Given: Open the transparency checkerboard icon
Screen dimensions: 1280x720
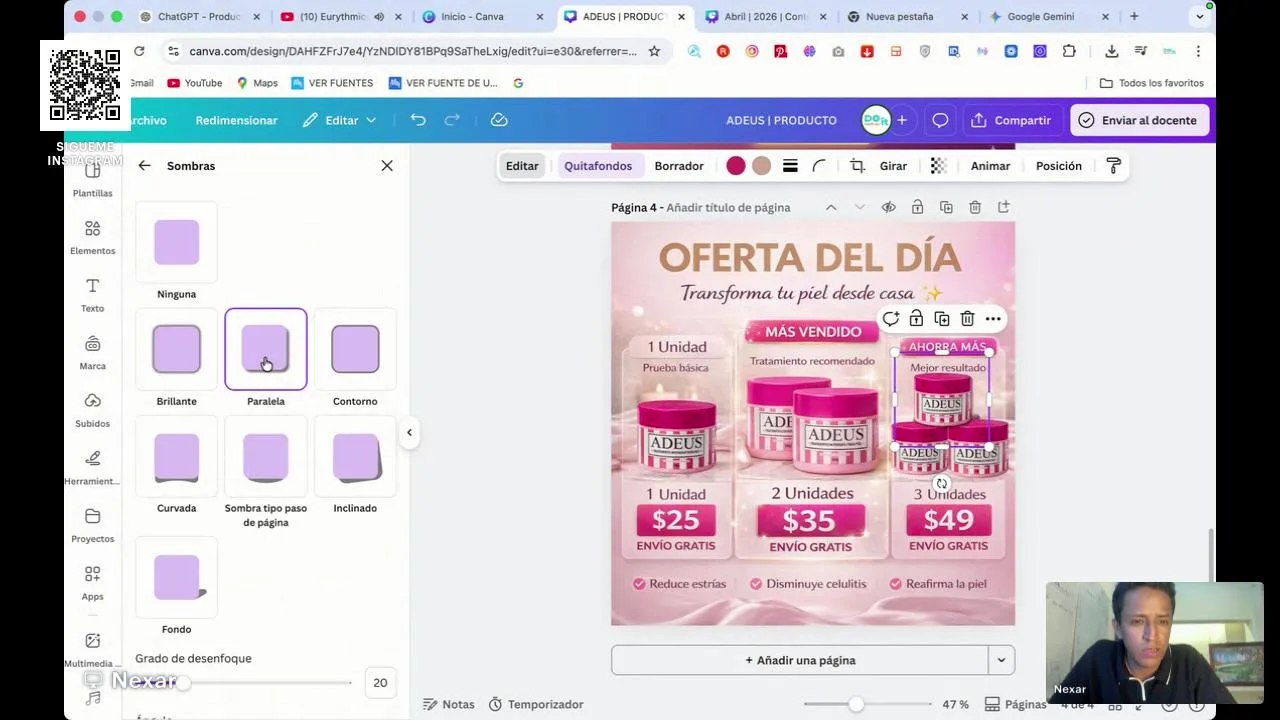Looking at the screenshot, I should [938, 166].
